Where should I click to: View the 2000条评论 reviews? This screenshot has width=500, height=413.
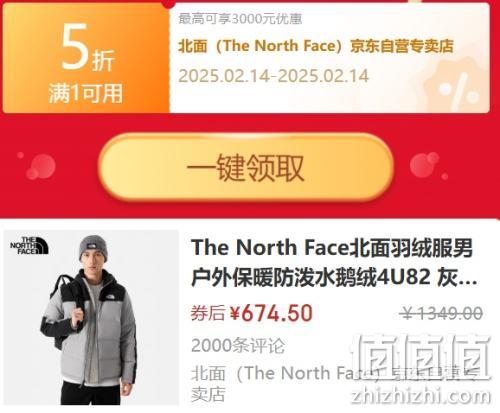click(x=238, y=345)
